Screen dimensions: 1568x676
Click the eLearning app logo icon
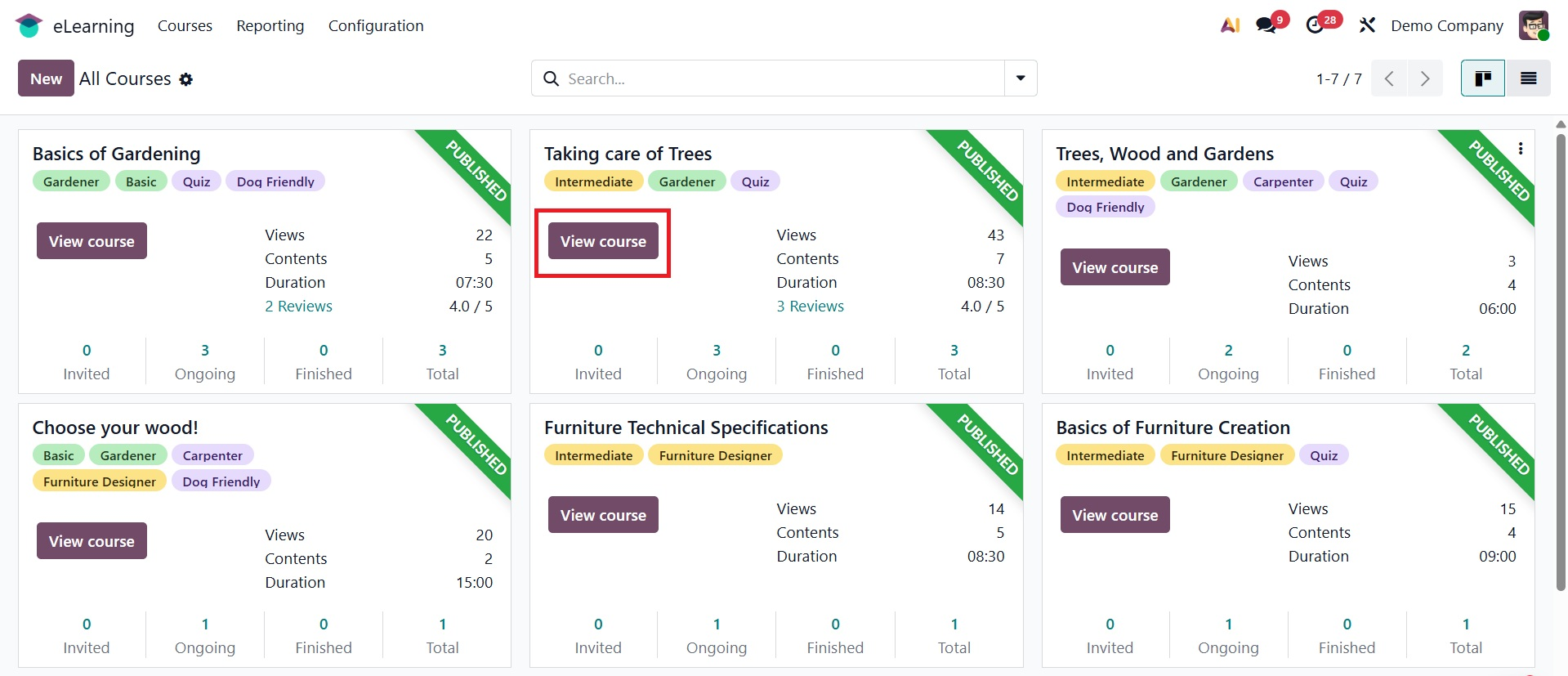point(29,26)
